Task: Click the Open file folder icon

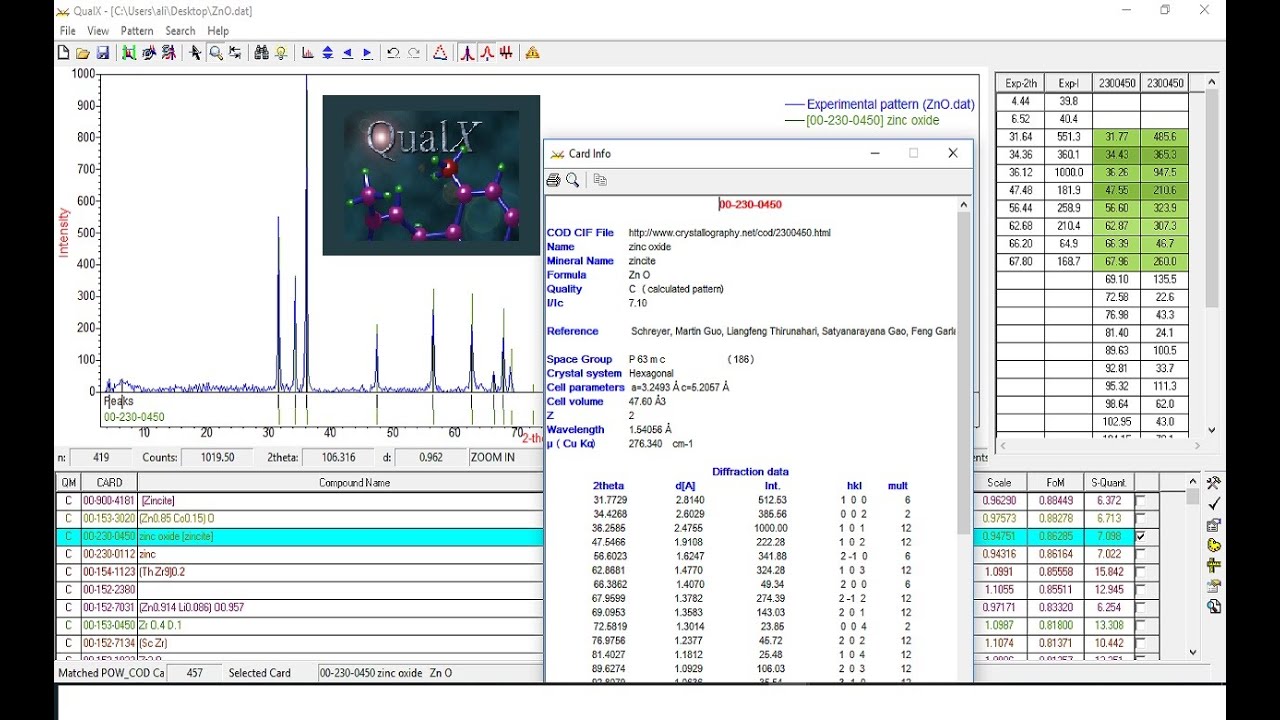Action: [83, 53]
